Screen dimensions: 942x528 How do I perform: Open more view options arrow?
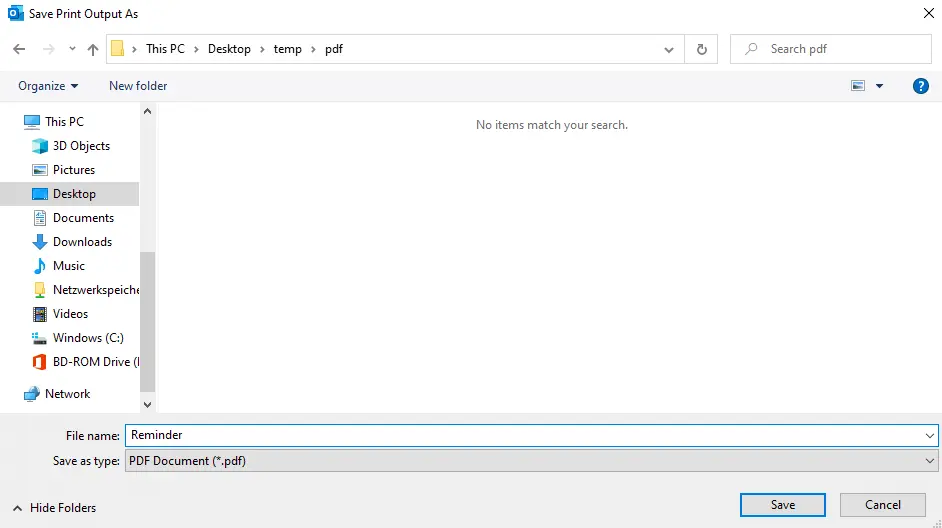[880, 86]
